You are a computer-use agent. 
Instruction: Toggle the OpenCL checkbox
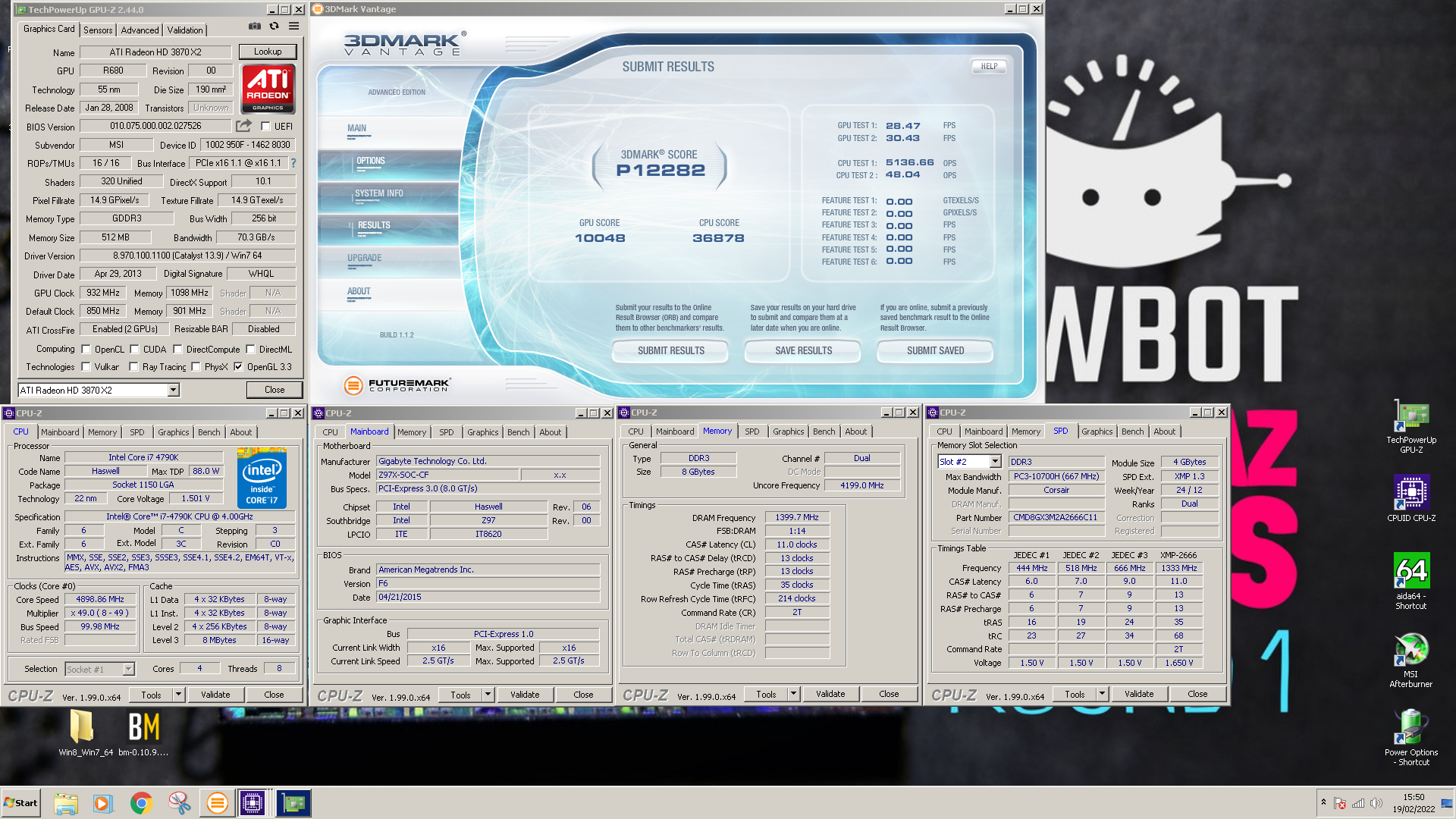click(x=86, y=350)
